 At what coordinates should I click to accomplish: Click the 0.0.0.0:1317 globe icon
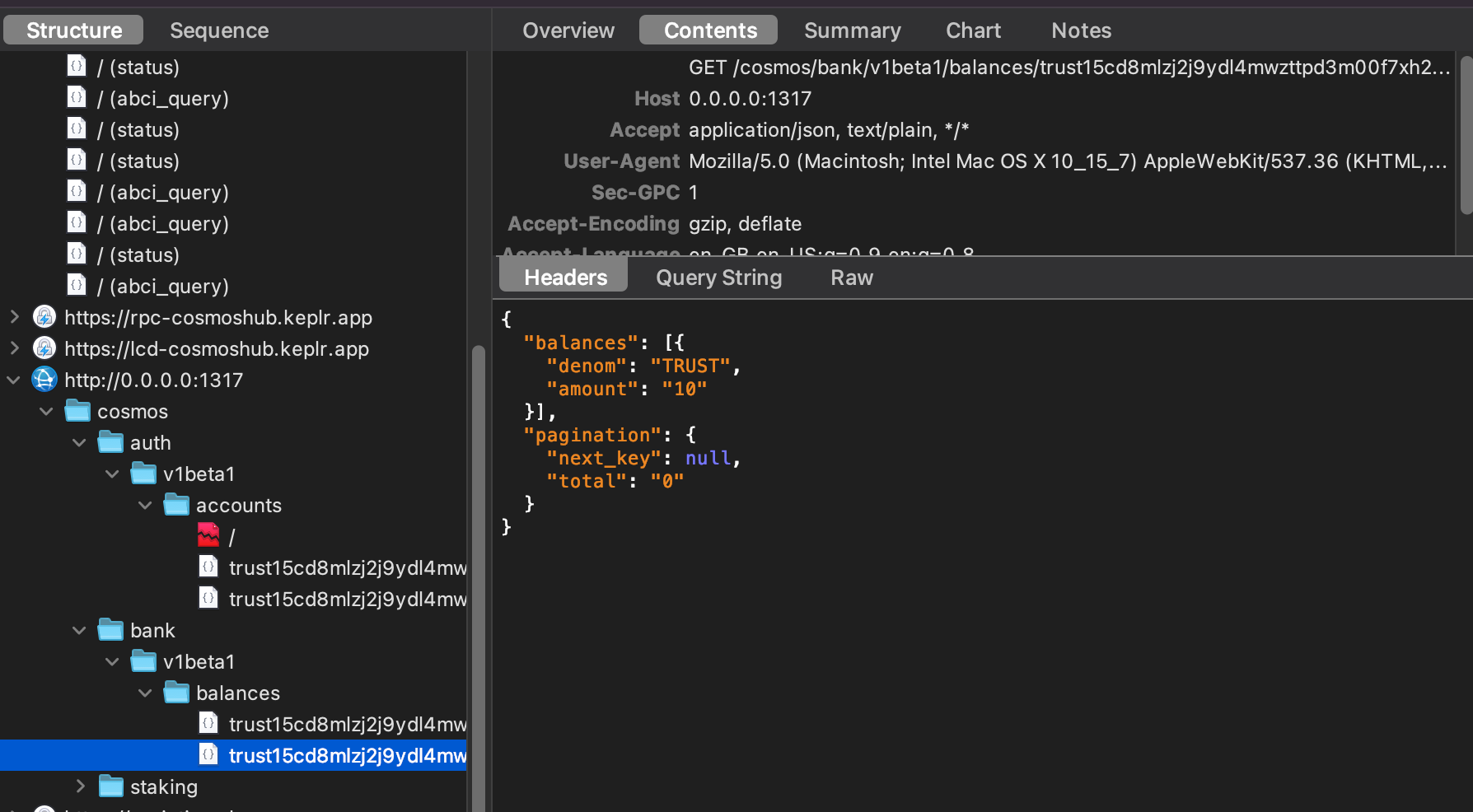coord(44,380)
